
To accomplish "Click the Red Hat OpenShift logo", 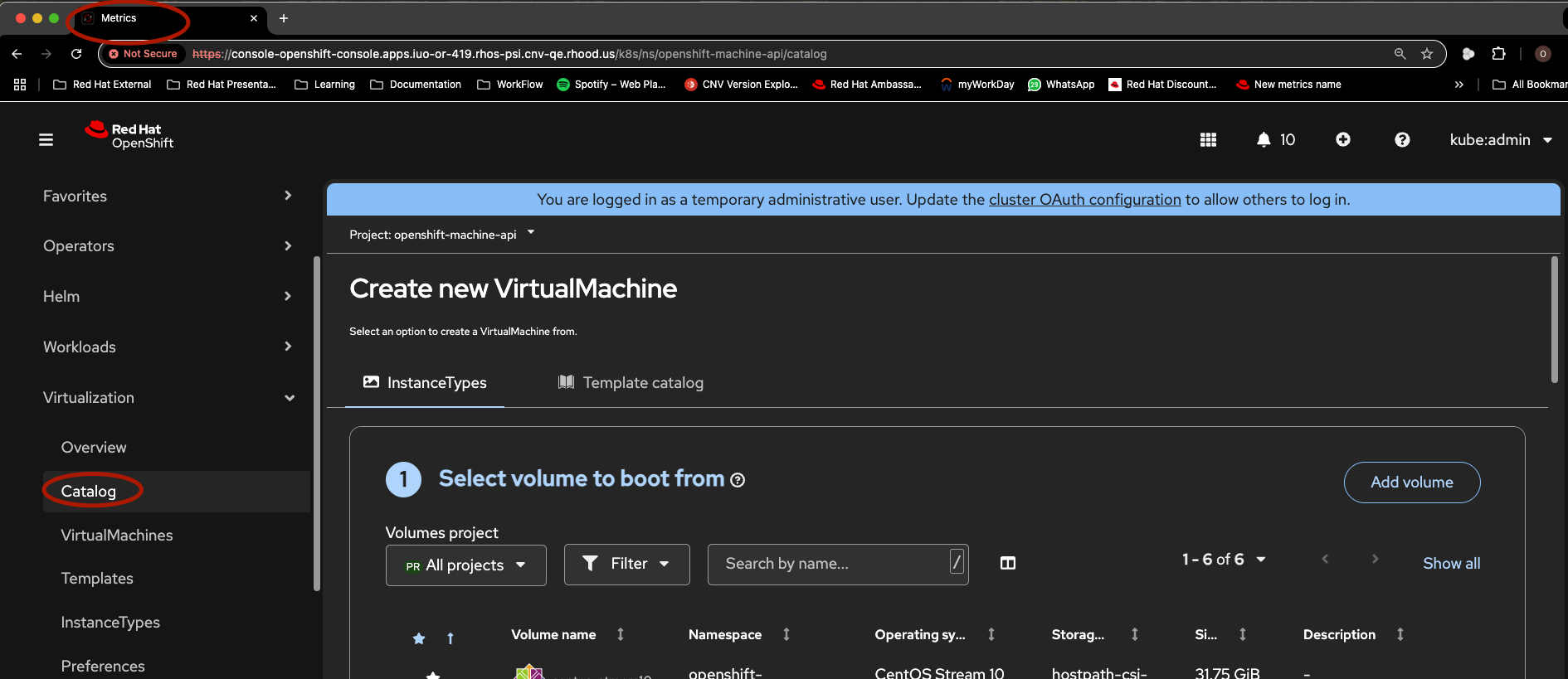I will pyautogui.click(x=129, y=136).
